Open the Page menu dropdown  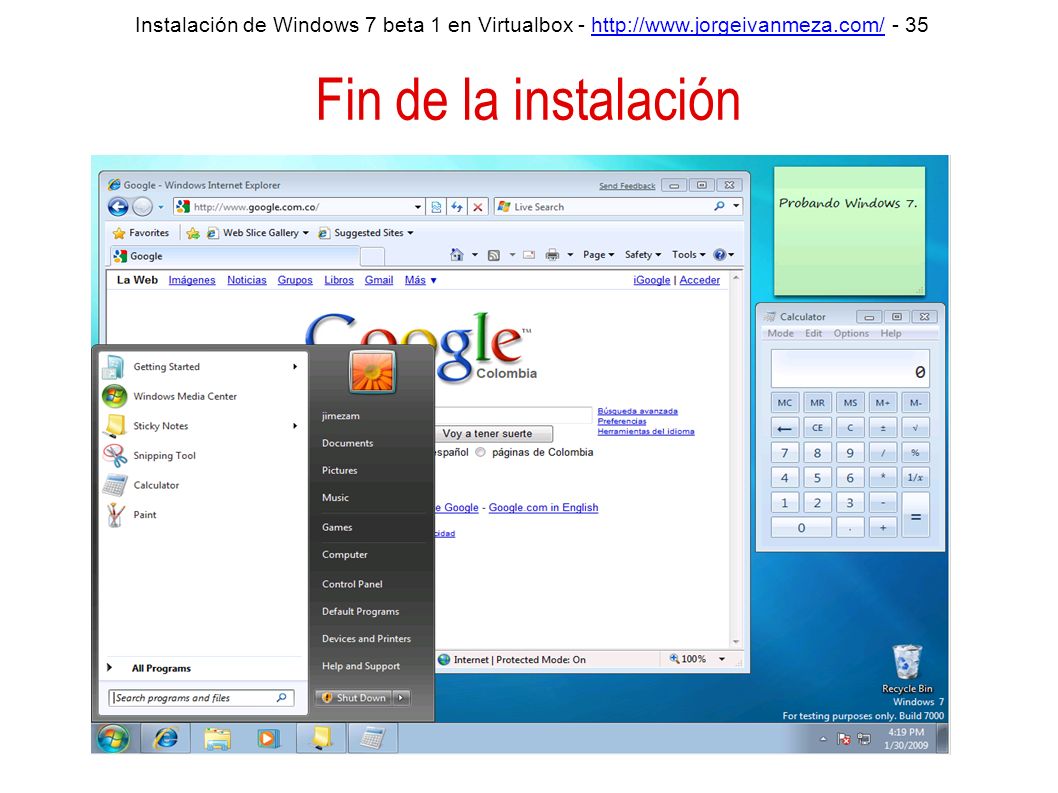tap(598, 254)
